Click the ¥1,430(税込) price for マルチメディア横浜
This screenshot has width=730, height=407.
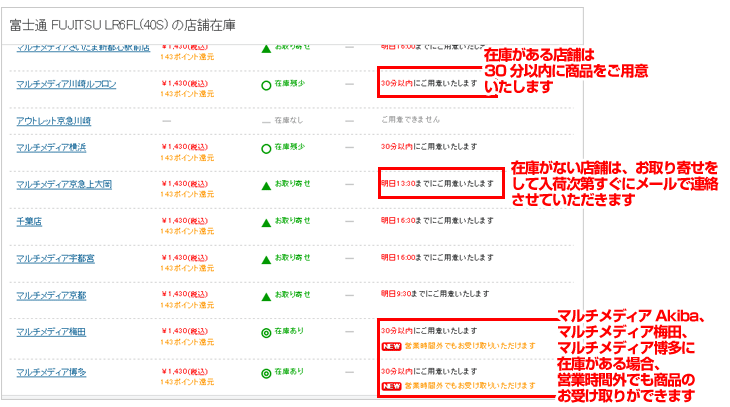185,147
